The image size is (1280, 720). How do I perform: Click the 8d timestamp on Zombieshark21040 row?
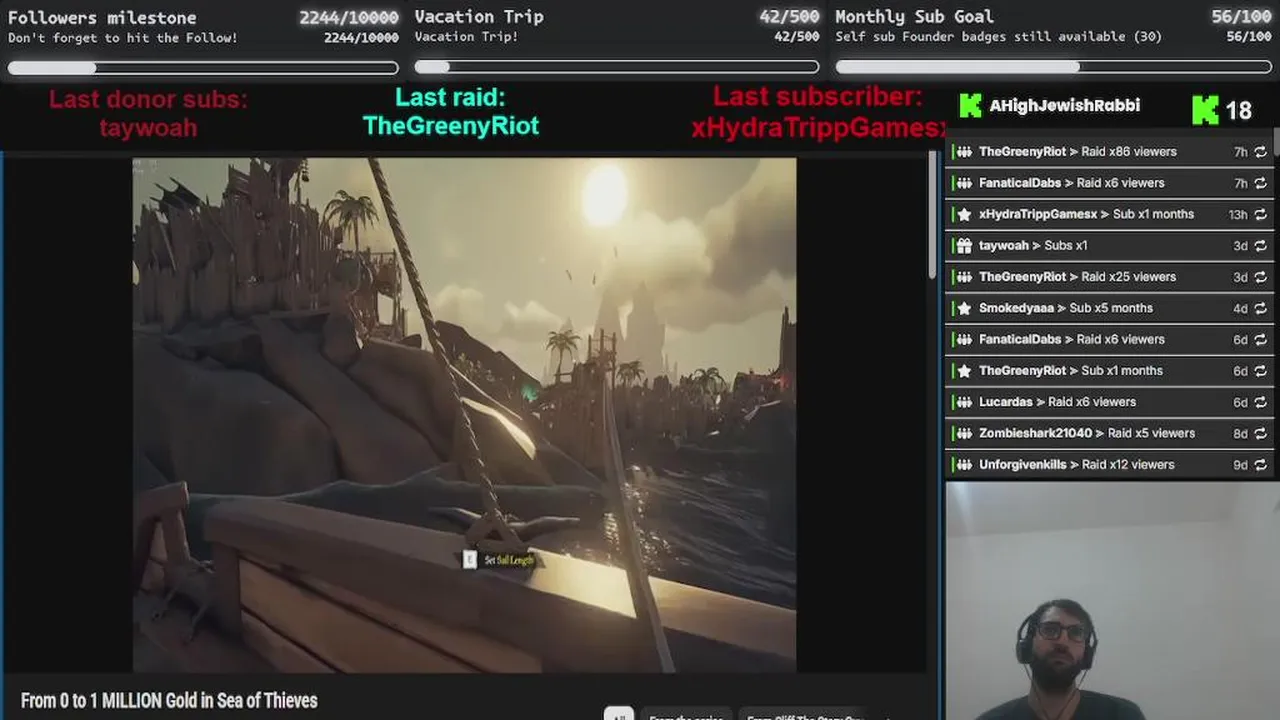tap(1240, 433)
